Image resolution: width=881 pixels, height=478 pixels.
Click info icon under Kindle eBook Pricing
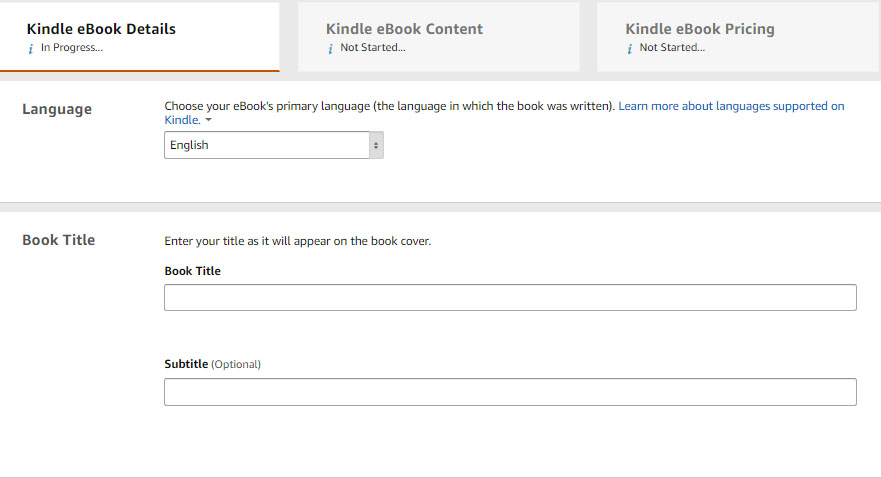pyautogui.click(x=630, y=49)
